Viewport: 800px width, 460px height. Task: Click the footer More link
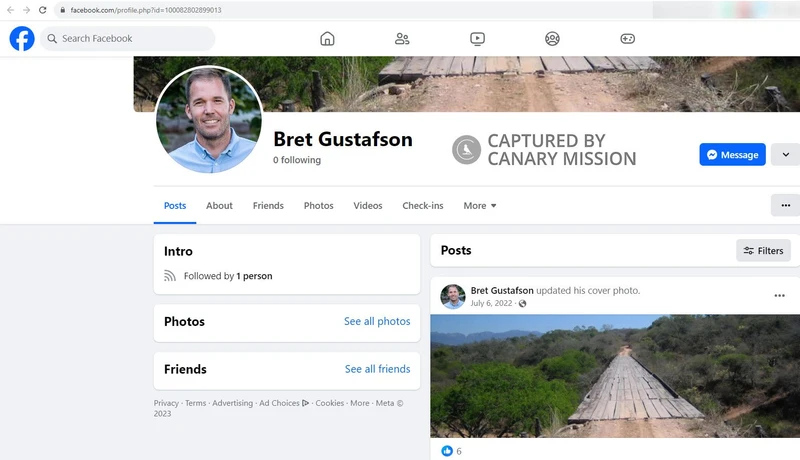point(360,403)
